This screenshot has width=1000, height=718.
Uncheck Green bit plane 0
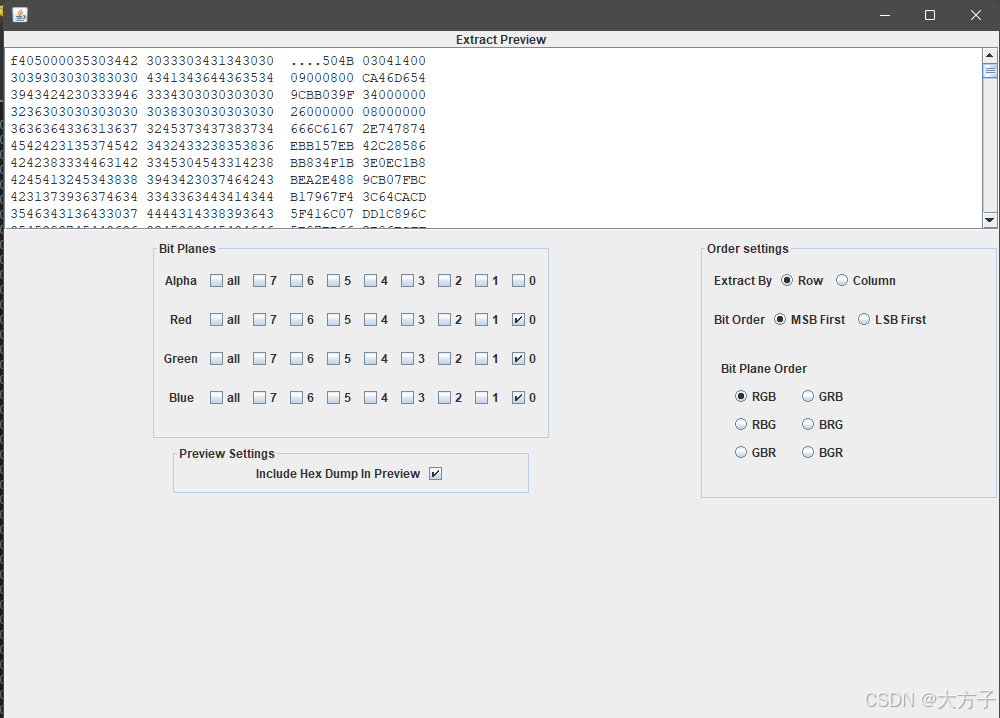(518, 358)
